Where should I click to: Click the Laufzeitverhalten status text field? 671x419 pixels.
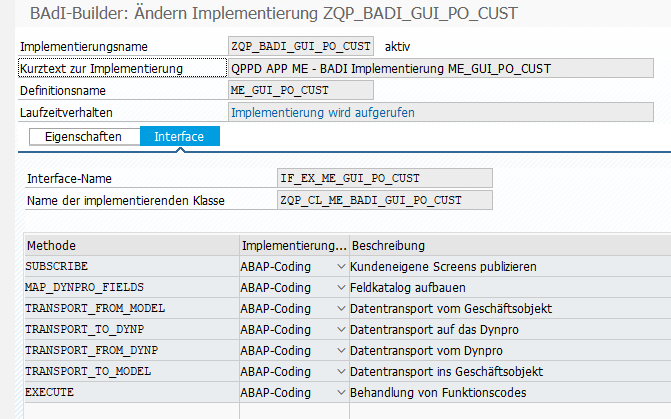click(x=448, y=112)
